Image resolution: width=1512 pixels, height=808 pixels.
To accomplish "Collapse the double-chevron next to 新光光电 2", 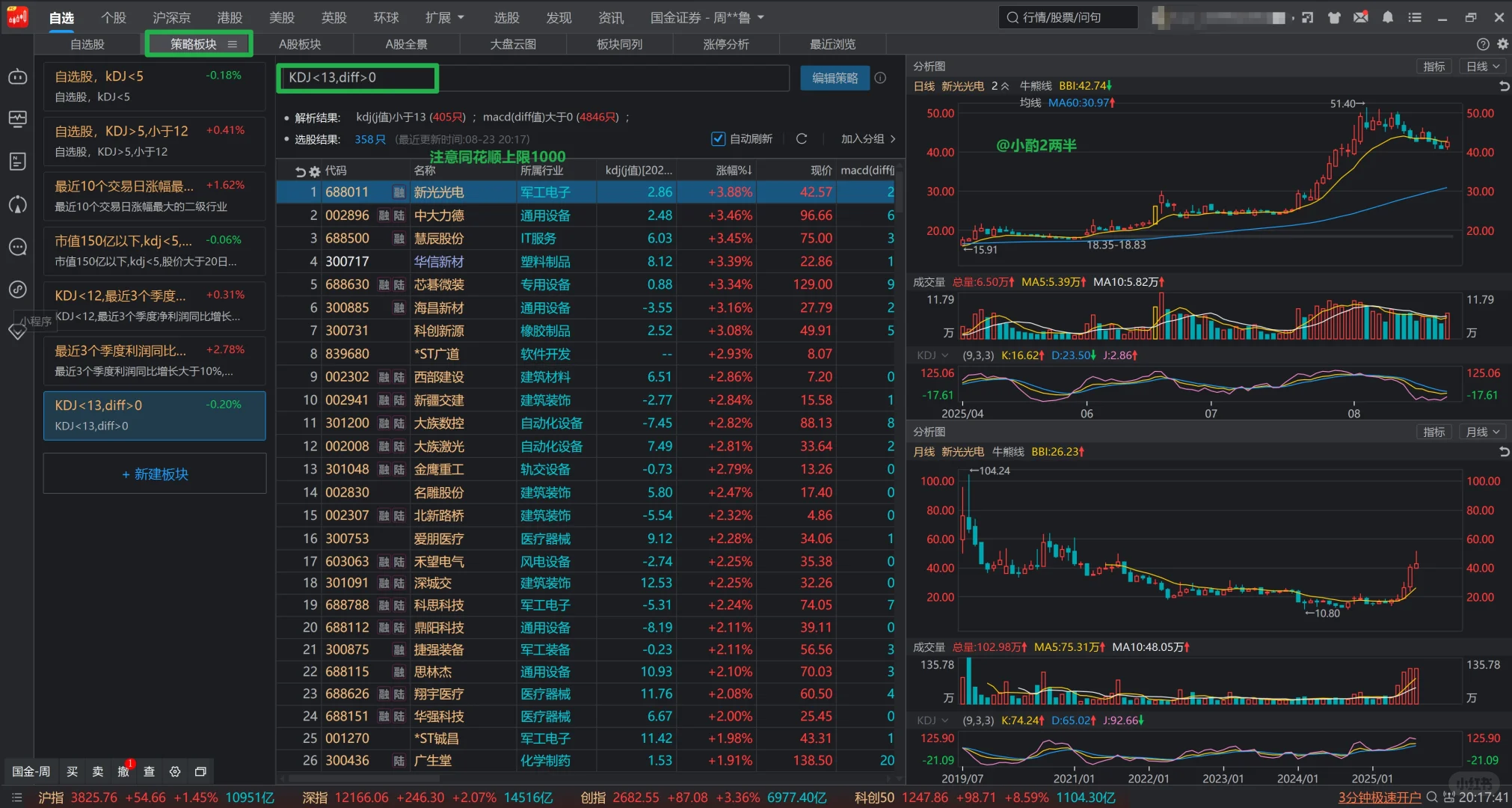I will coord(1005,86).
